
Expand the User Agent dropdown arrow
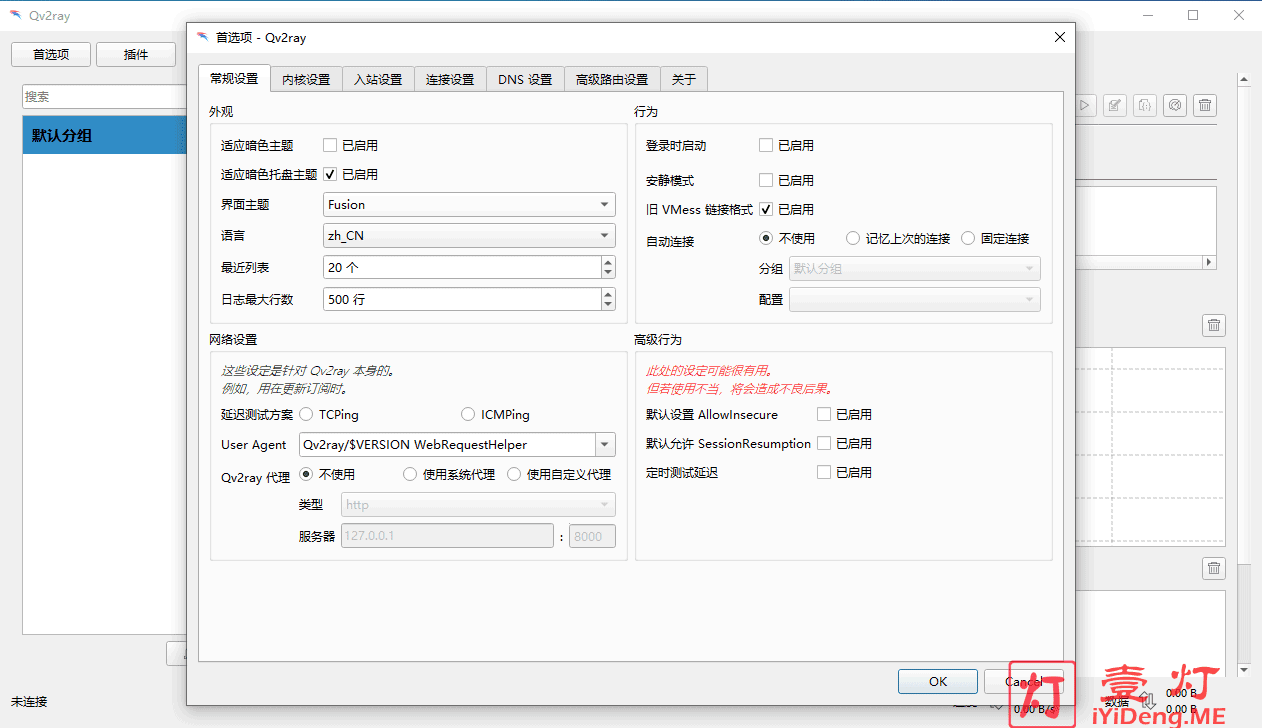point(606,445)
